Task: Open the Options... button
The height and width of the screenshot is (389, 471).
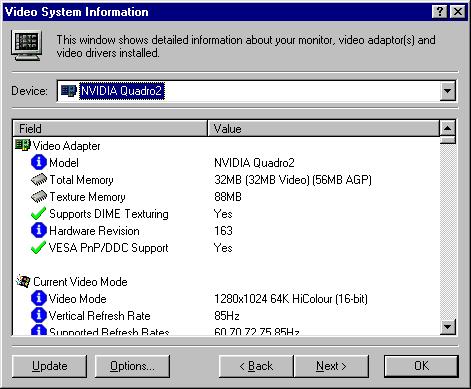Action: pyautogui.click(x=132, y=366)
